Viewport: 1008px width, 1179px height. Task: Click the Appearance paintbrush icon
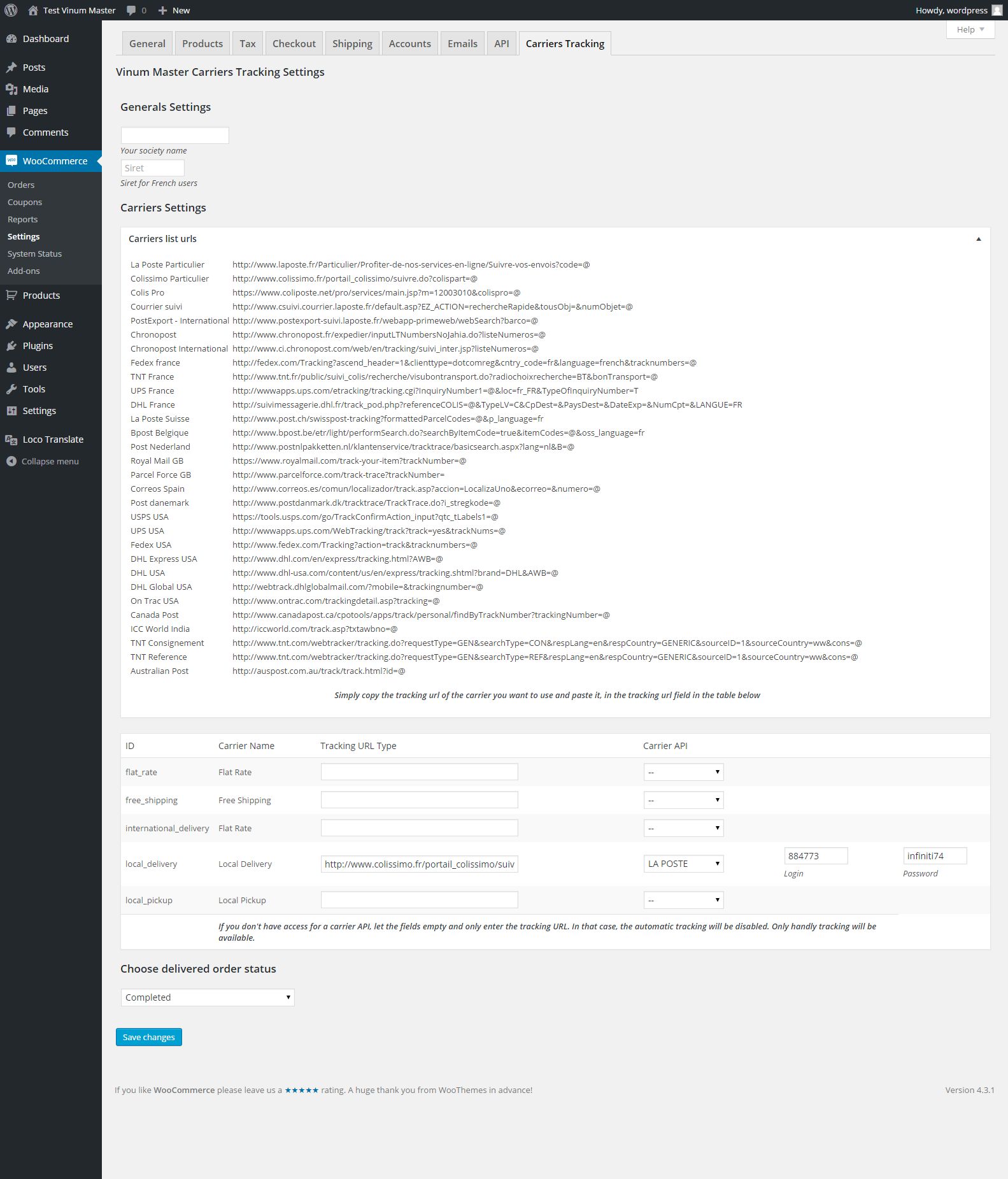tap(11, 324)
